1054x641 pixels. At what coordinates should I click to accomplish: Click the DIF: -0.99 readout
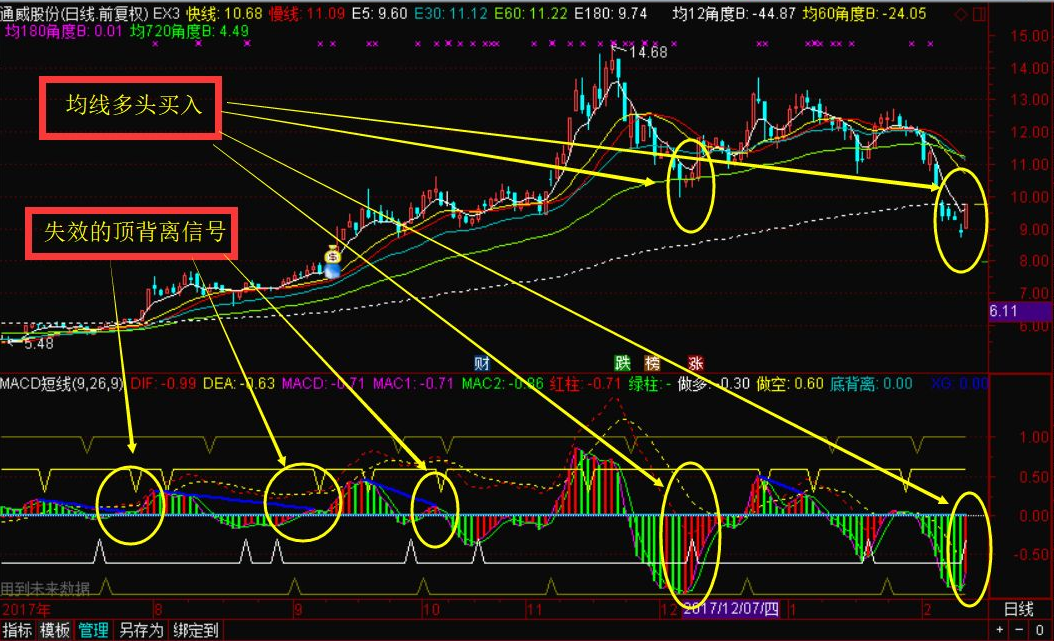(x=163, y=384)
